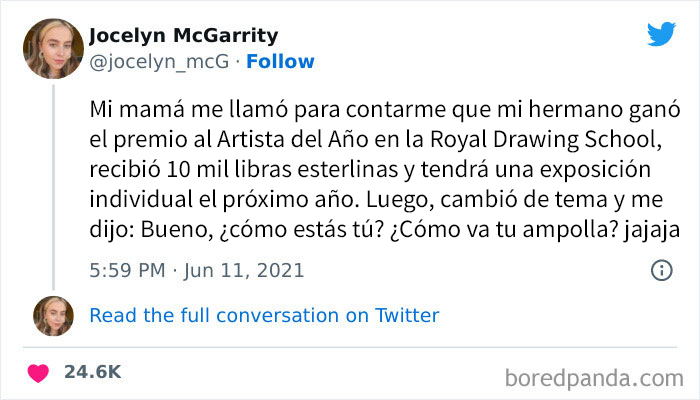Like the tweet with the heart icon
The width and height of the screenshot is (700, 400).
coord(39,372)
